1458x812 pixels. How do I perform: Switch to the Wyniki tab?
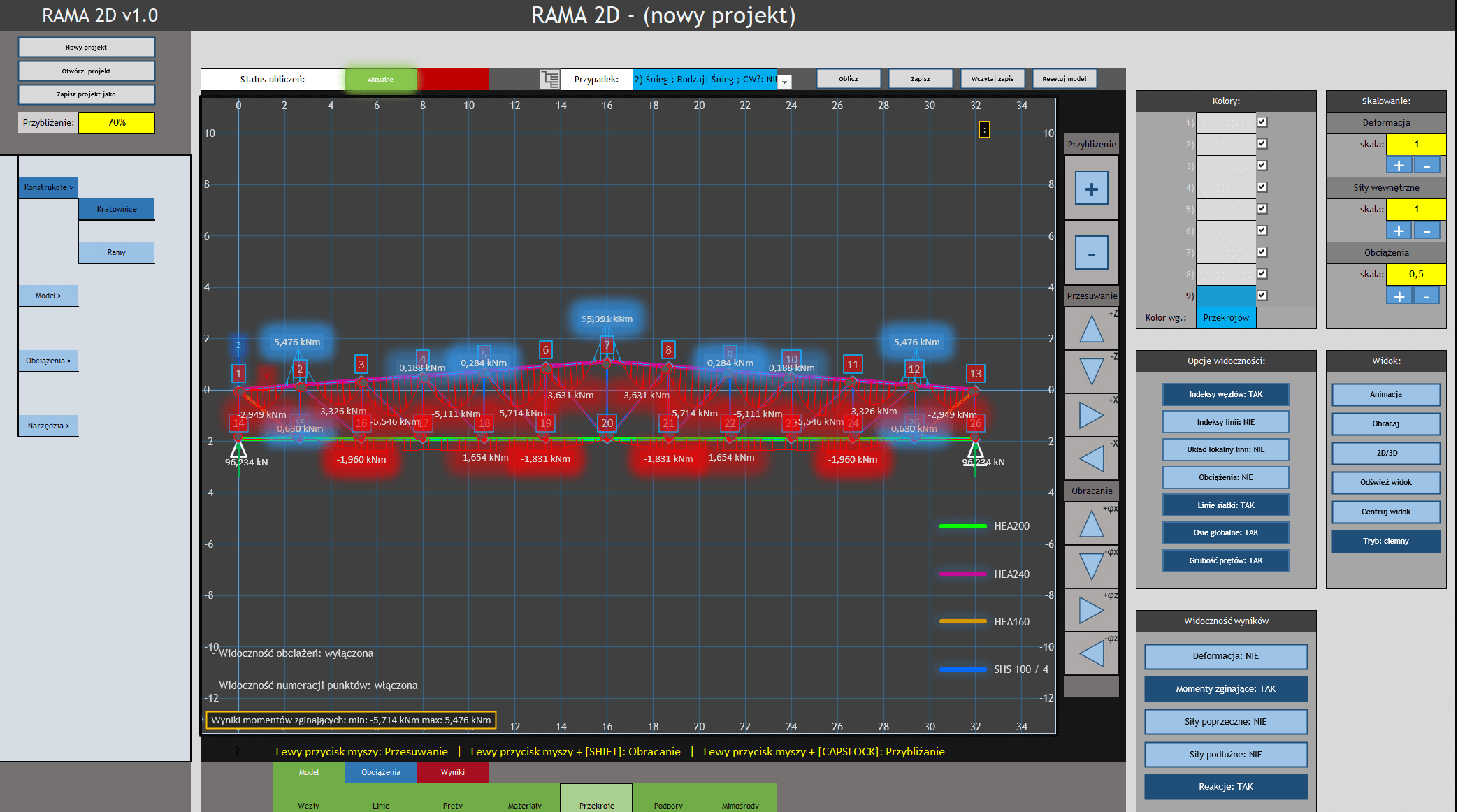tap(452, 772)
